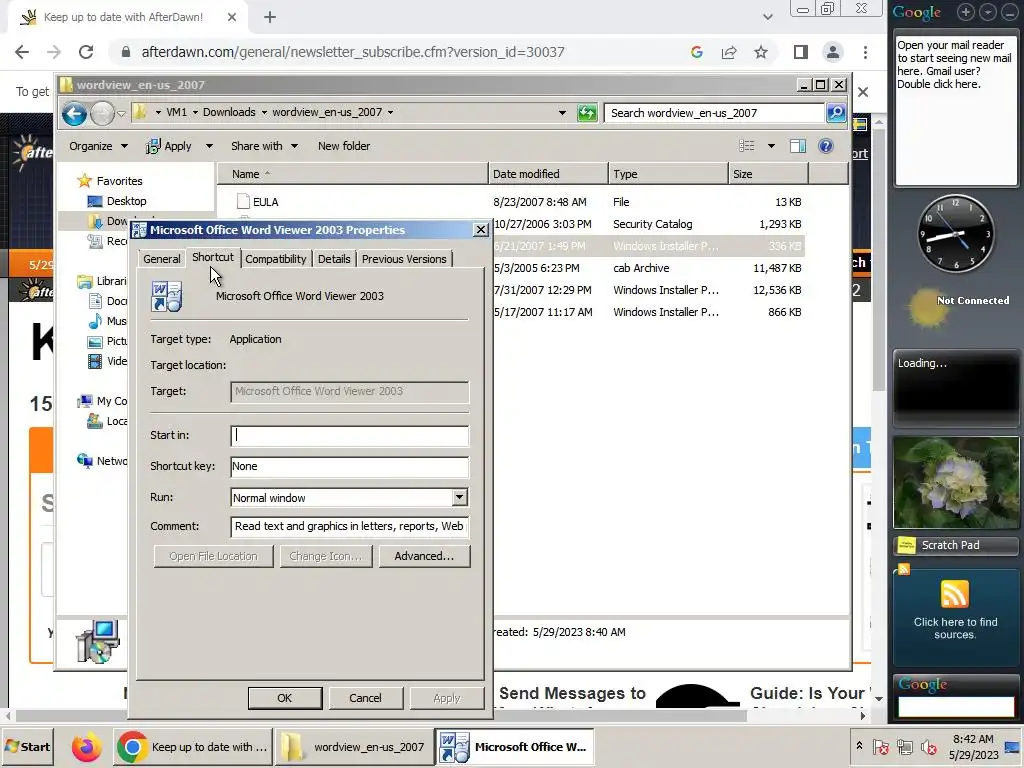
Task: Click the Start in input field
Action: 349,436
